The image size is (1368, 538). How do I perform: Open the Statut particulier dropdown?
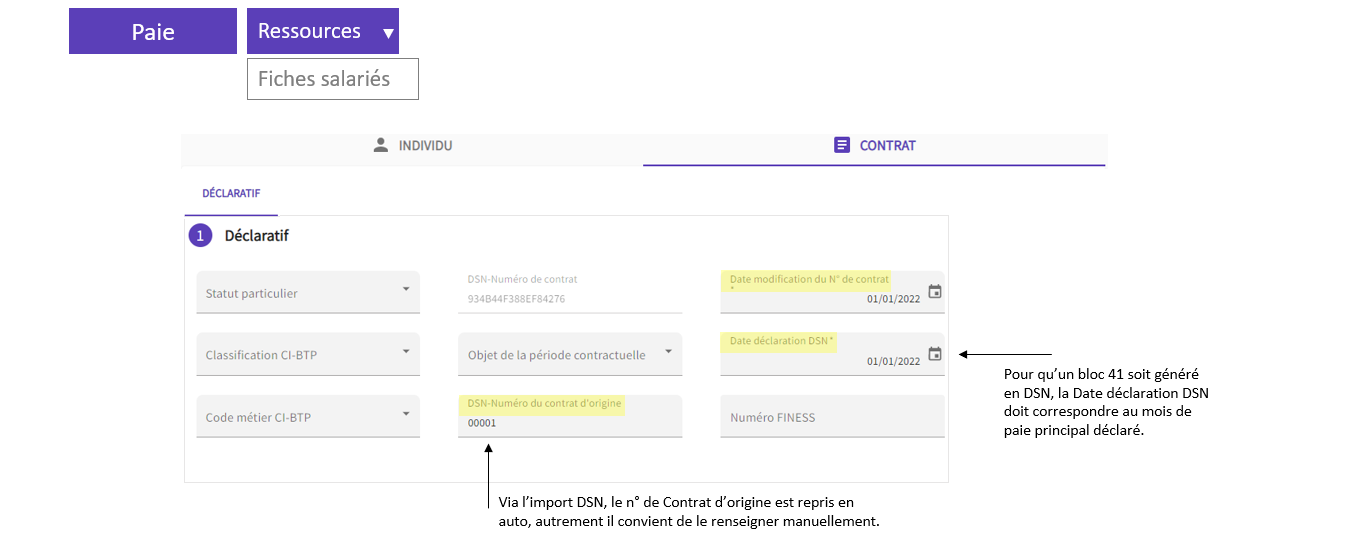tap(308, 292)
